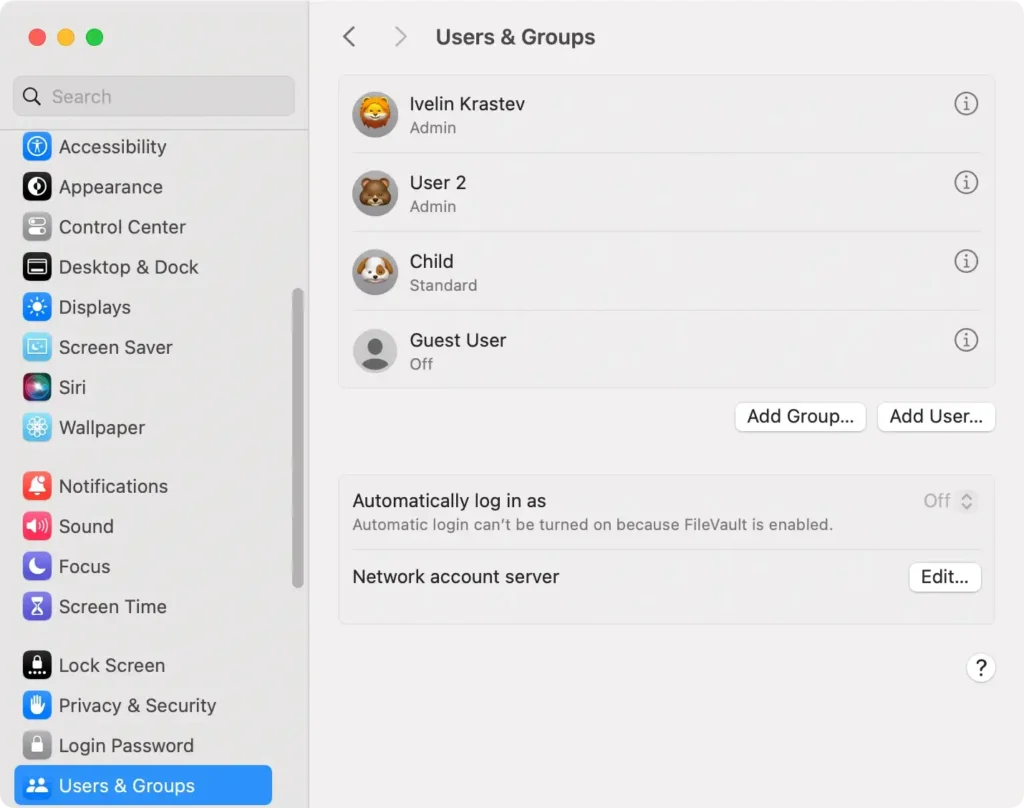Click inside the Search field
1024x808 pixels.
(152, 96)
